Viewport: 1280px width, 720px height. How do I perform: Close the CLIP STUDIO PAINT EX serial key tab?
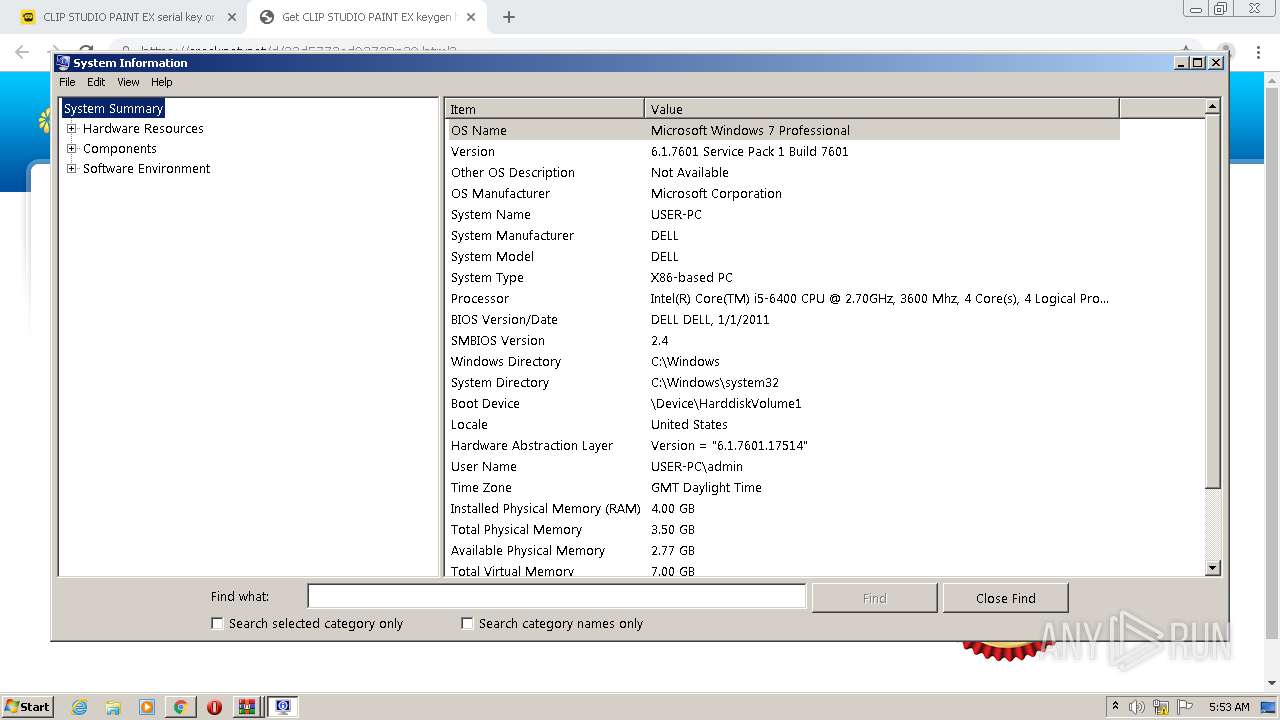click(x=231, y=17)
